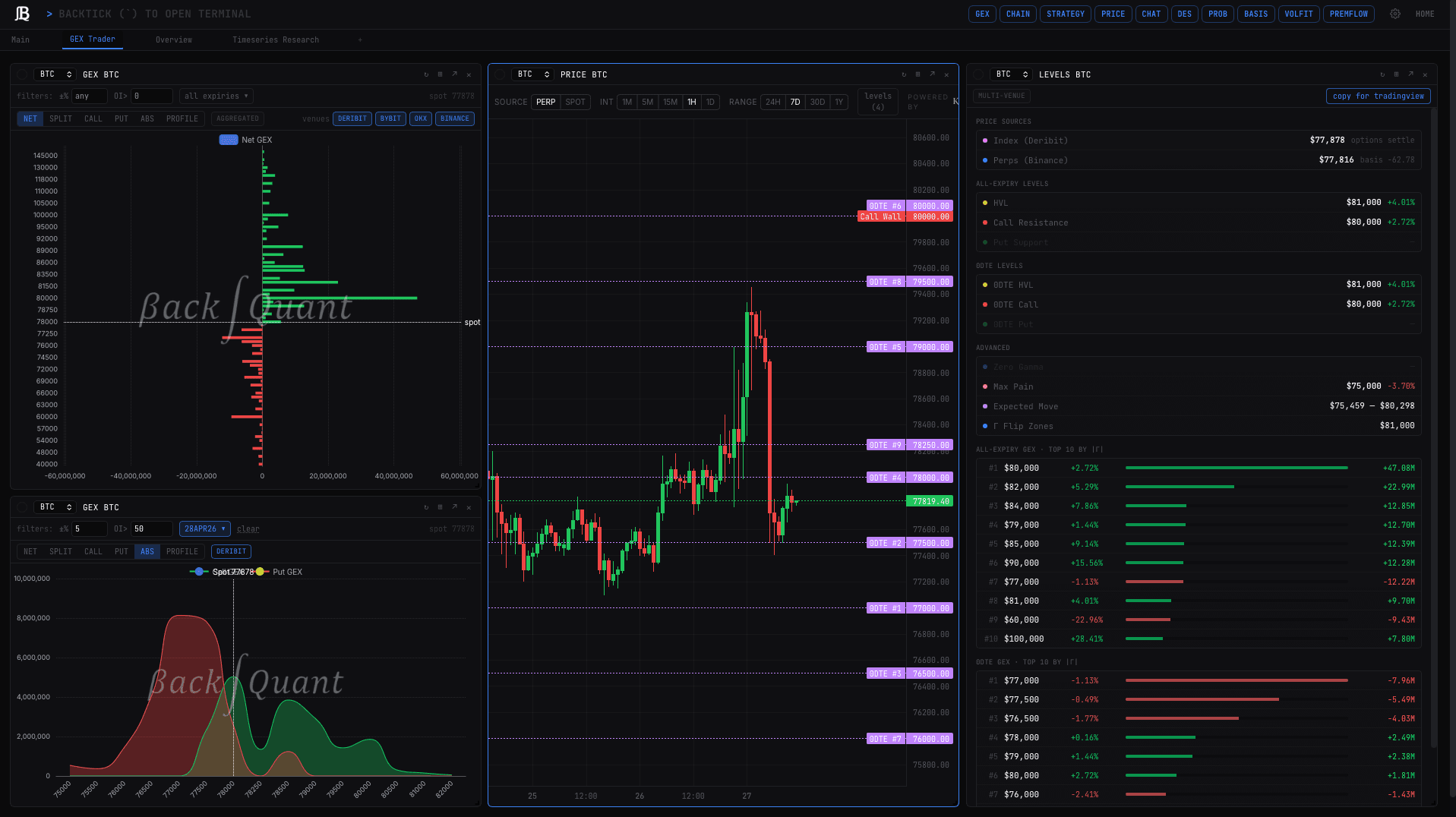Select SPOT as price source
Image resolution: width=1456 pixels, height=817 pixels.
point(576,102)
